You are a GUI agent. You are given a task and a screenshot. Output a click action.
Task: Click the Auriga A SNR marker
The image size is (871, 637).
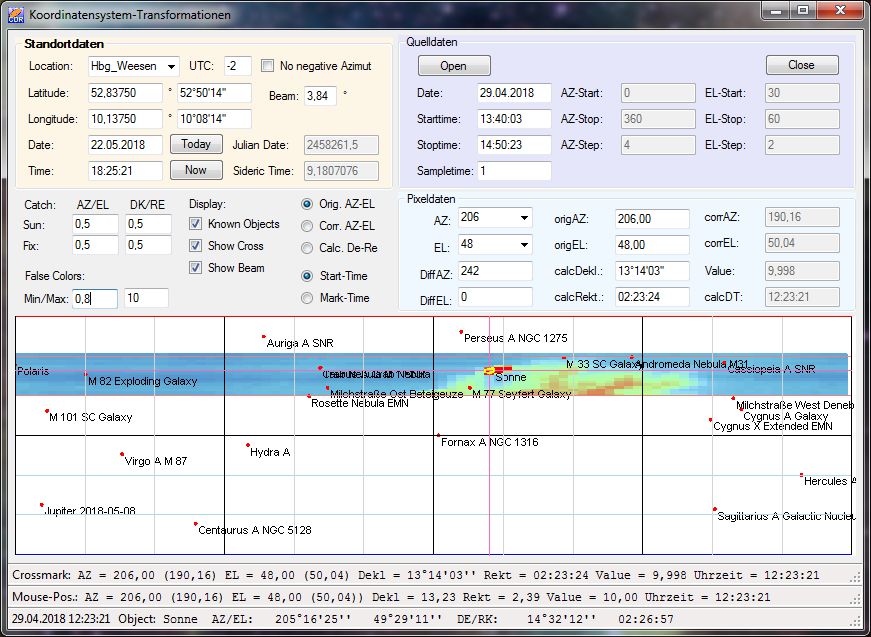click(264, 337)
